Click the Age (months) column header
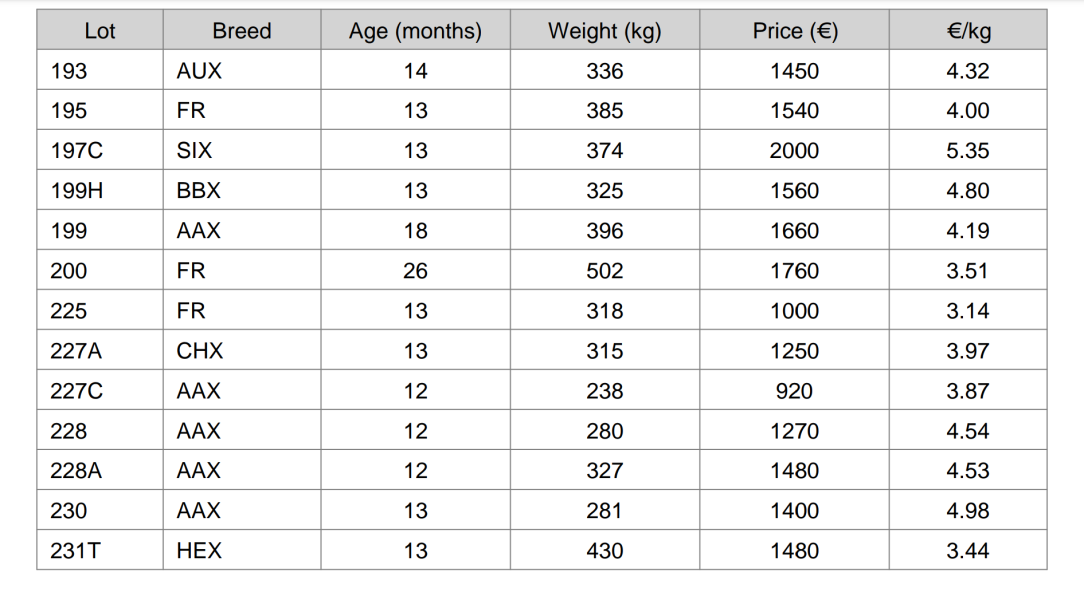The width and height of the screenshot is (1084, 592). (x=415, y=31)
